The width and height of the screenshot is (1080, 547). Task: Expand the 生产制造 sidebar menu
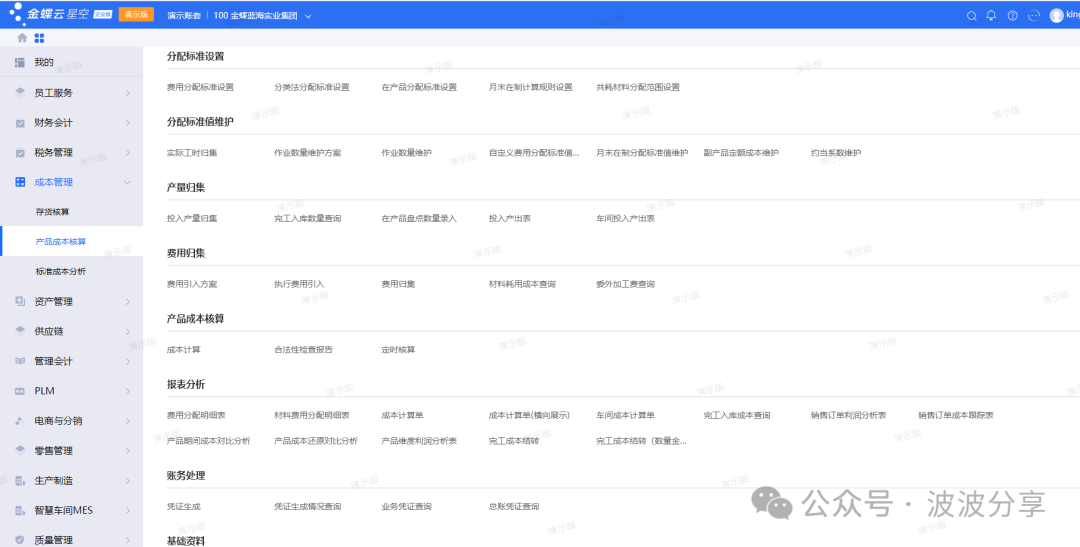click(x=127, y=480)
